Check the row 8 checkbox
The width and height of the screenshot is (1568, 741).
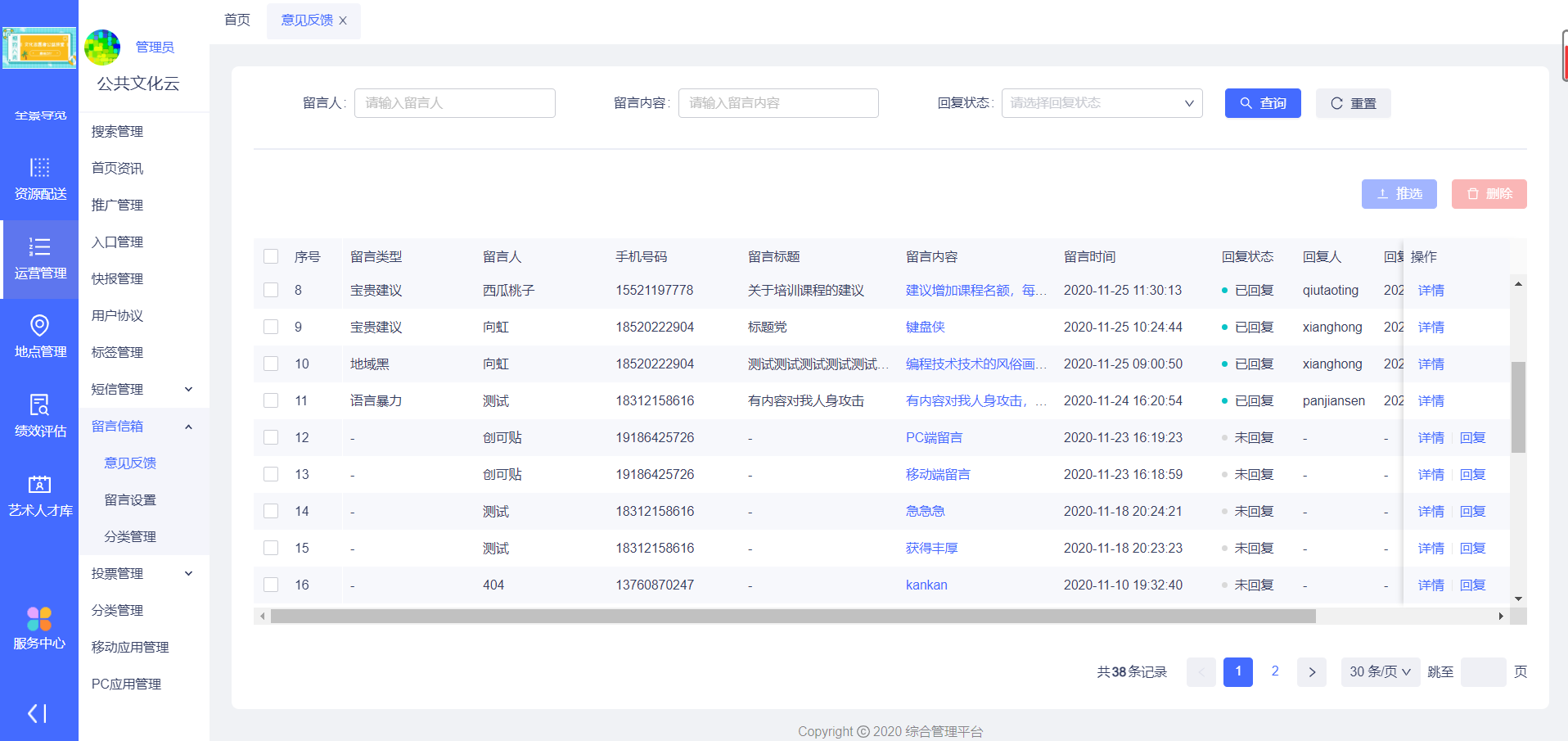[271, 290]
